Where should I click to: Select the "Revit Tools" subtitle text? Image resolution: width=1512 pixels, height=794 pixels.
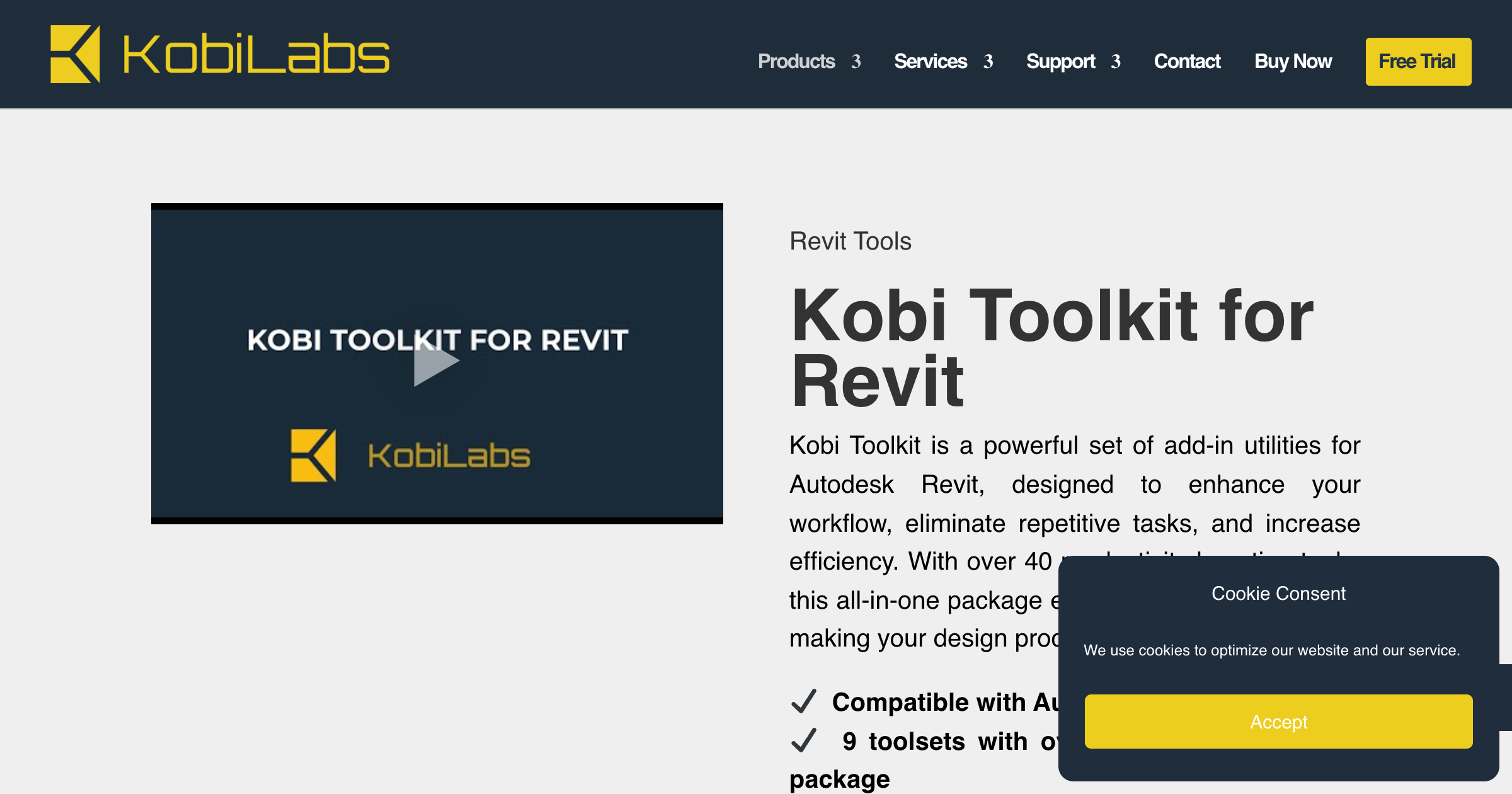pyautogui.click(x=850, y=241)
